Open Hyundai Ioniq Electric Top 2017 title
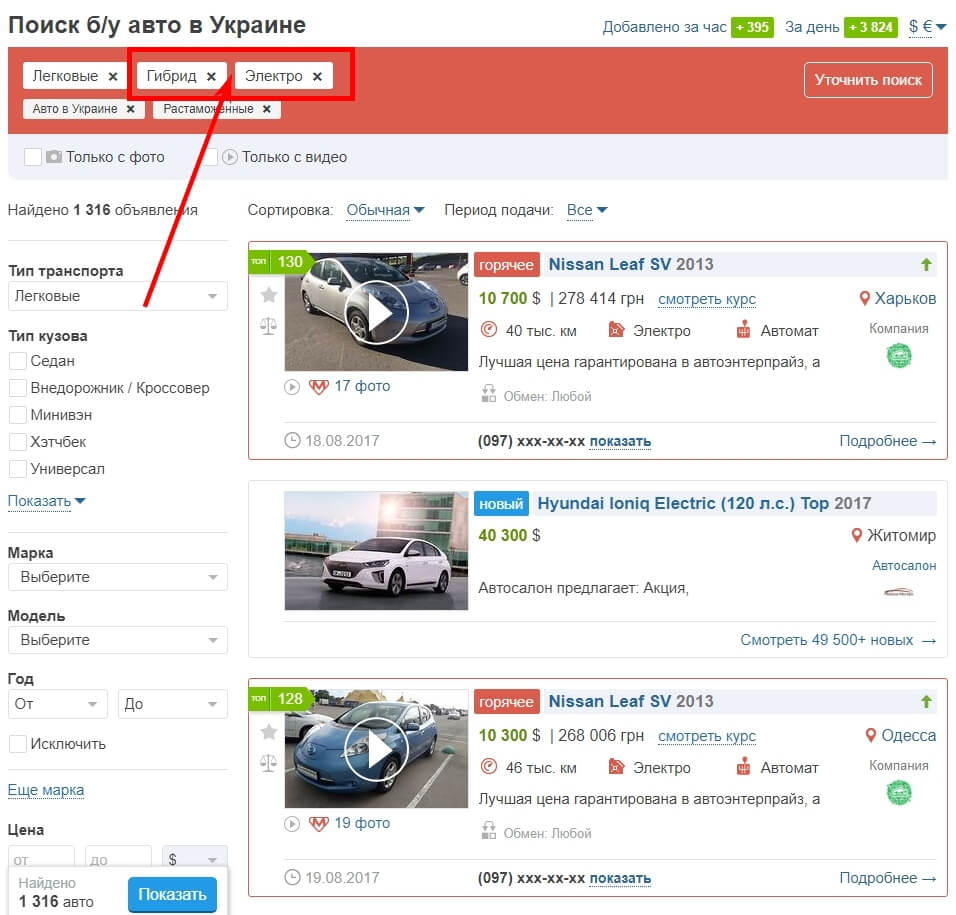Screen dimensions: 956x915 point(704,504)
